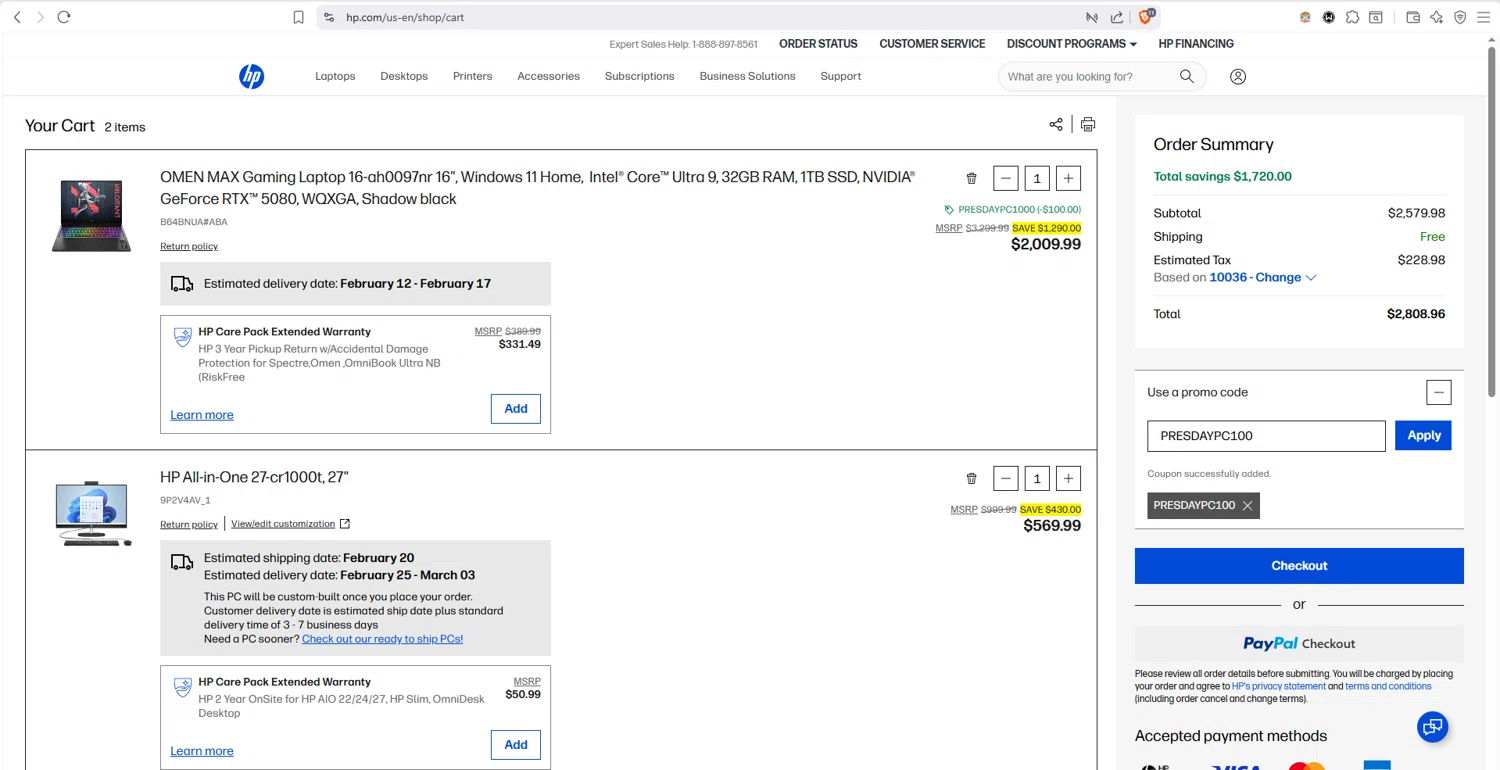Delete the HP All-in-One with trash icon
Viewport: 1500px width, 770px height.
pyautogui.click(x=971, y=478)
